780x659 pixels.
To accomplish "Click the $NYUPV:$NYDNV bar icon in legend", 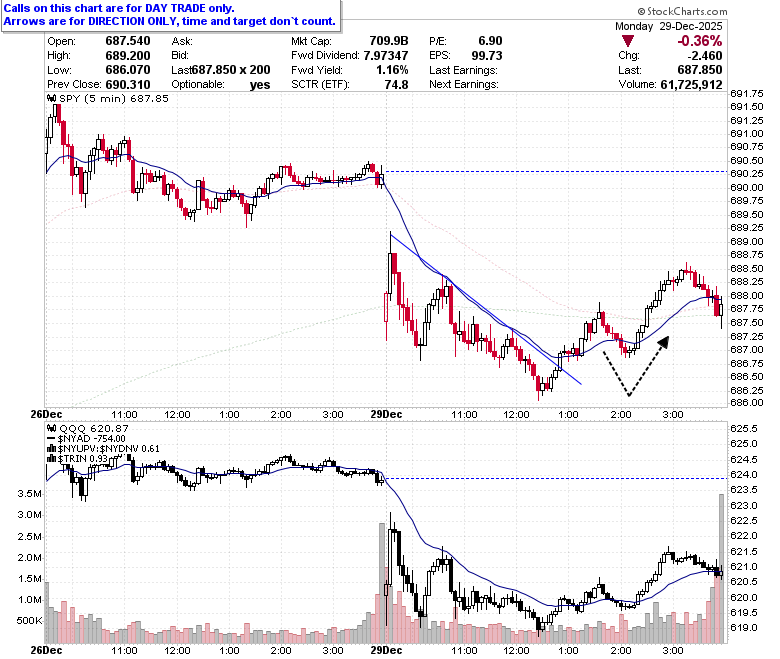I will 52,449.
